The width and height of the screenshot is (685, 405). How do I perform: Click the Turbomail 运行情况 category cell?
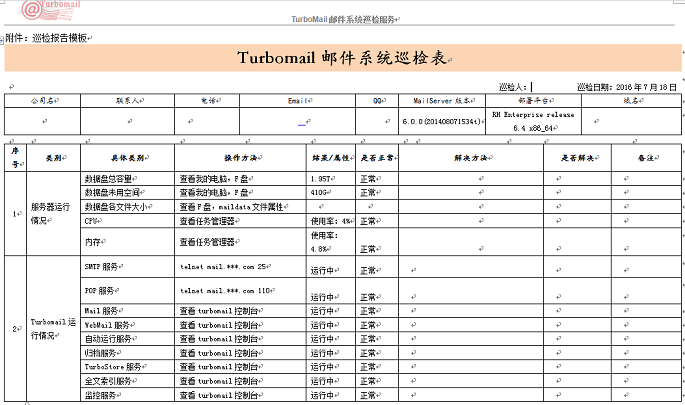coord(53,329)
